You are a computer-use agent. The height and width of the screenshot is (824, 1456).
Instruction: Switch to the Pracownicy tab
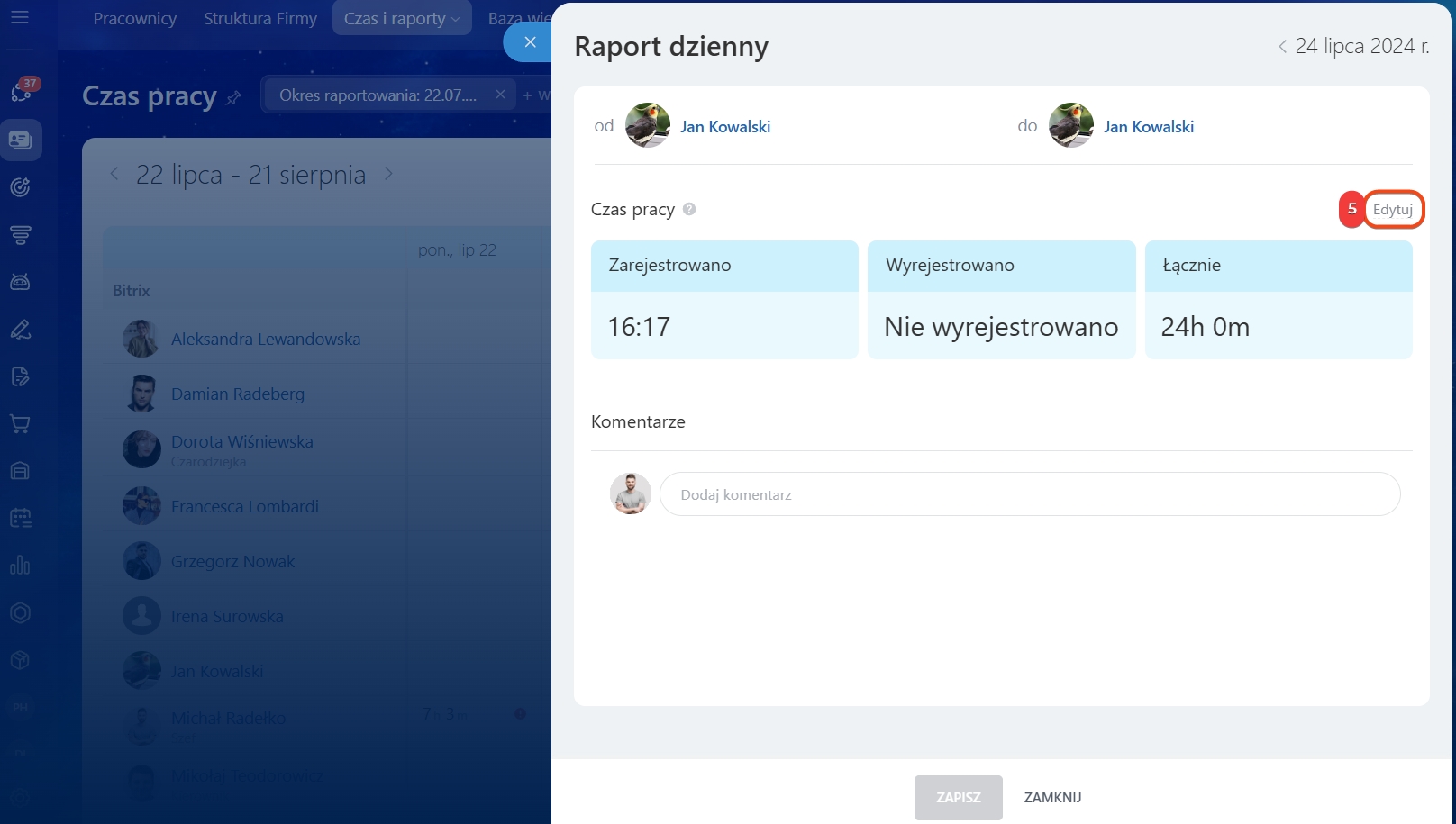tap(134, 19)
